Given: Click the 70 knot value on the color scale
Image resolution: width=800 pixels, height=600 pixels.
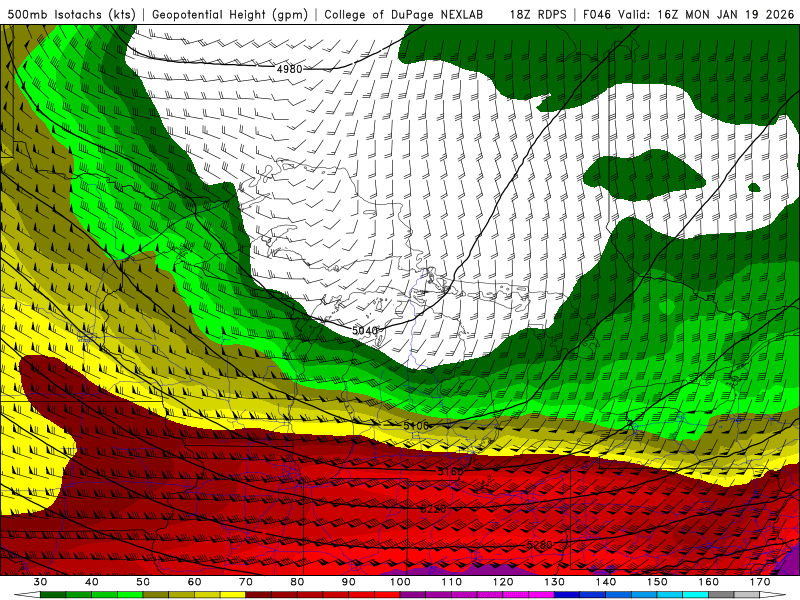Looking at the screenshot, I should tap(246, 582).
